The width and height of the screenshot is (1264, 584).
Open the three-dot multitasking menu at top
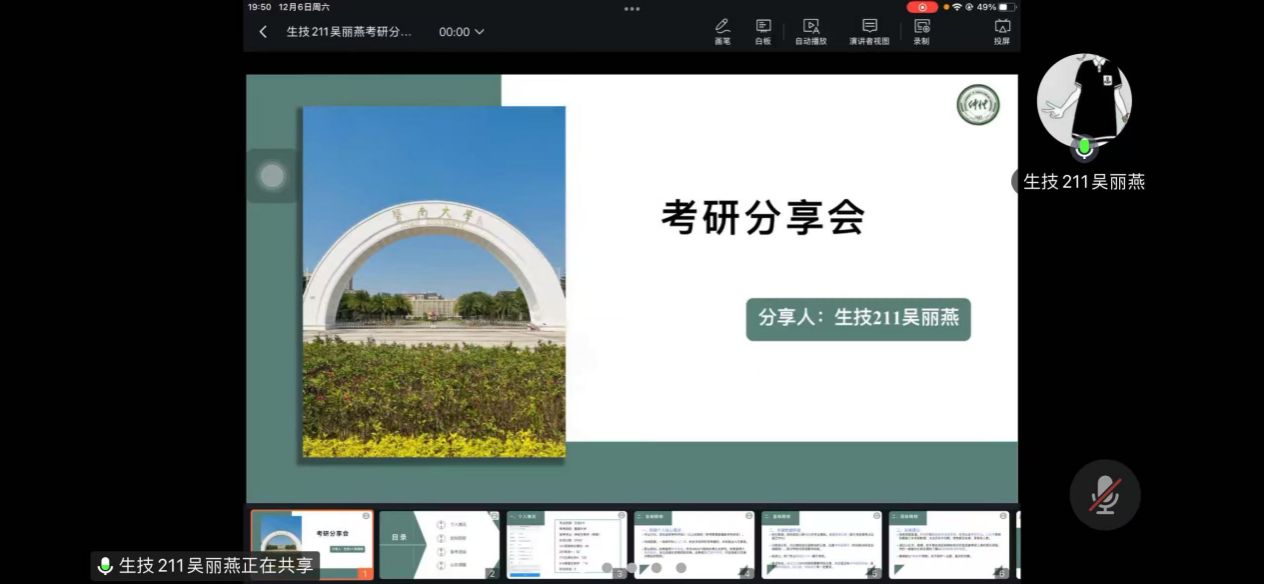(x=632, y=8)
